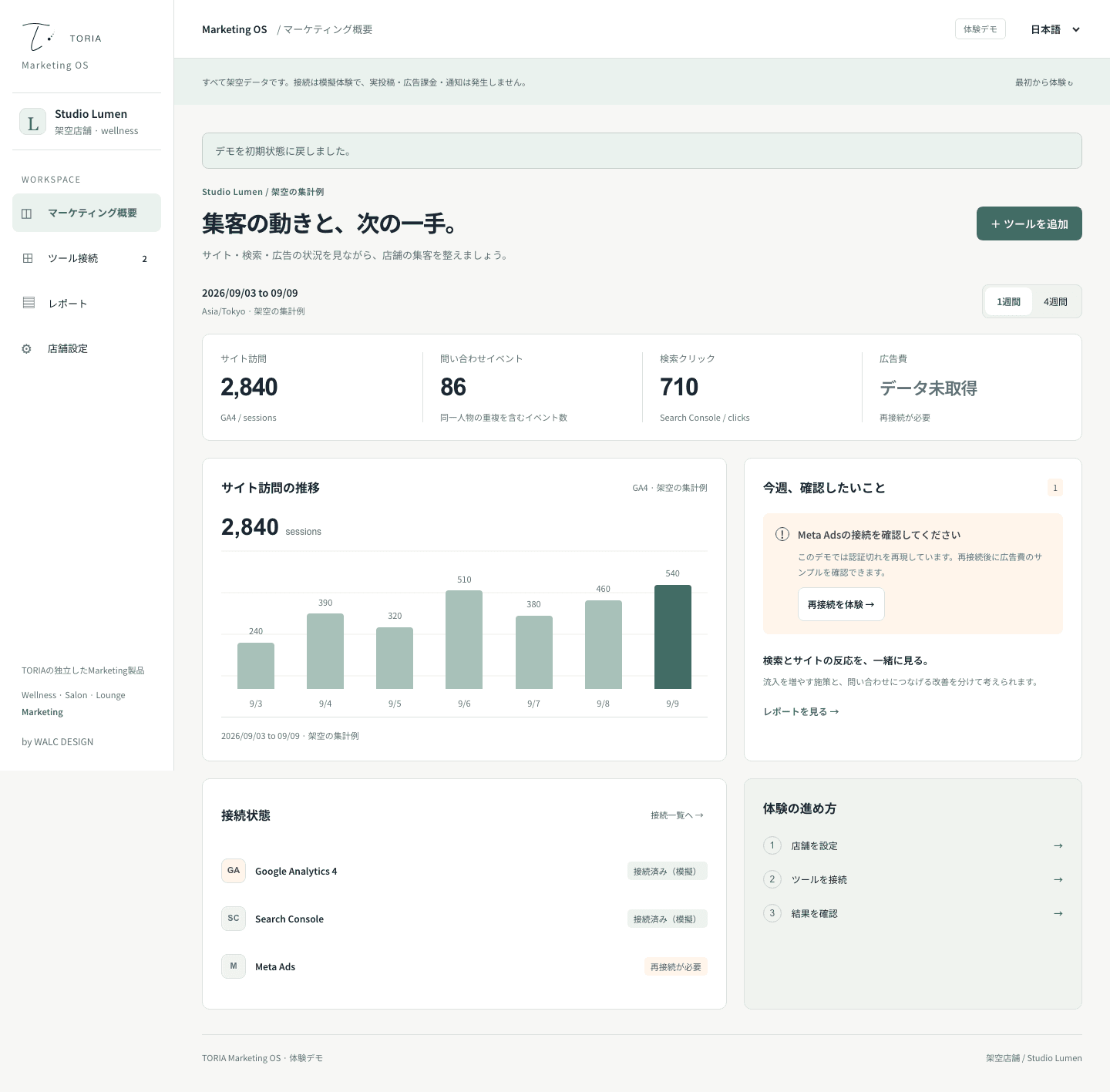Click the 接続済み（模擬） status for Search Console

(668, 919)
